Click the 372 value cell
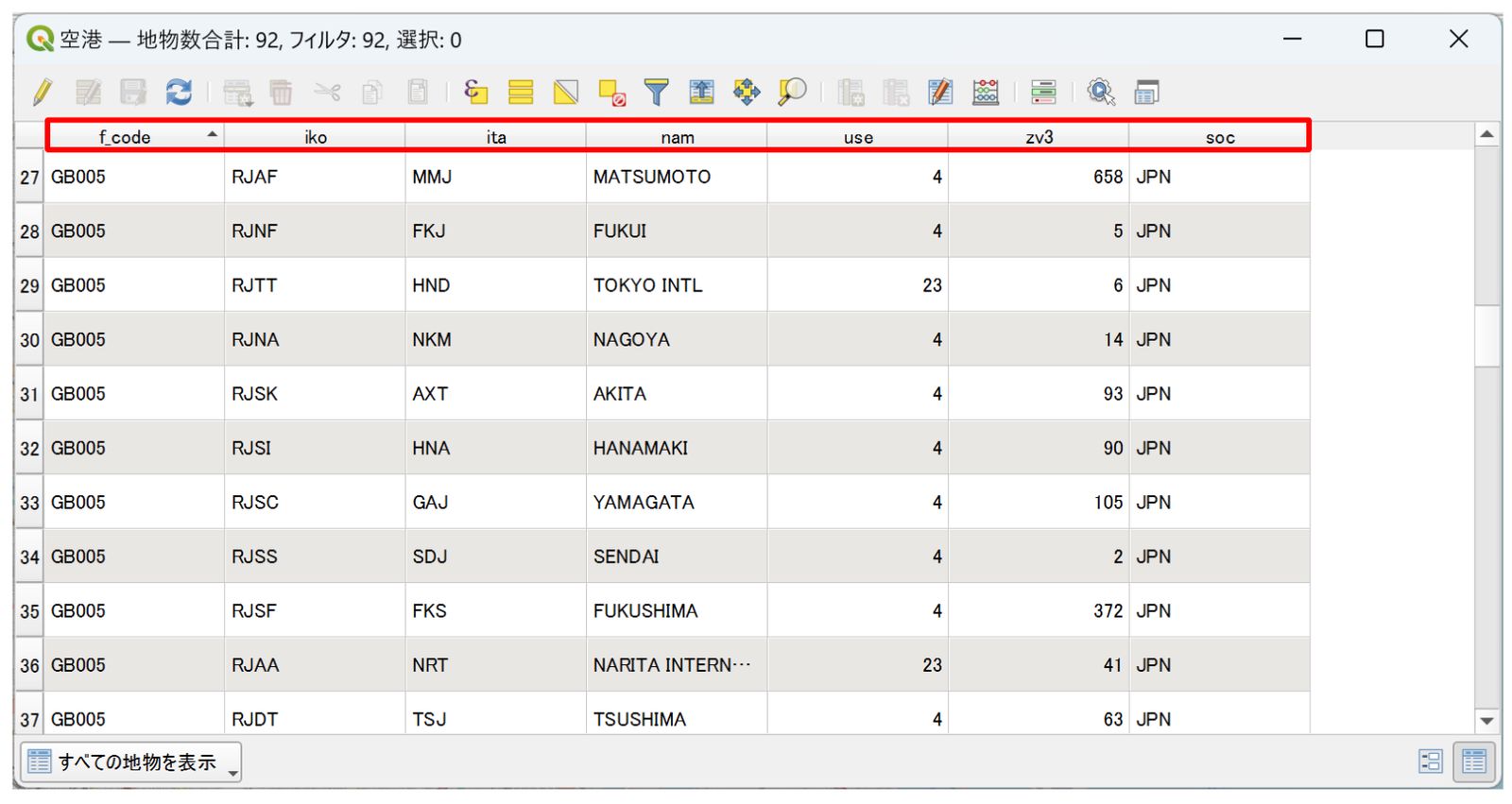Image resolution: width=1512 pixels, height=804 pixels. (1039, 610)
